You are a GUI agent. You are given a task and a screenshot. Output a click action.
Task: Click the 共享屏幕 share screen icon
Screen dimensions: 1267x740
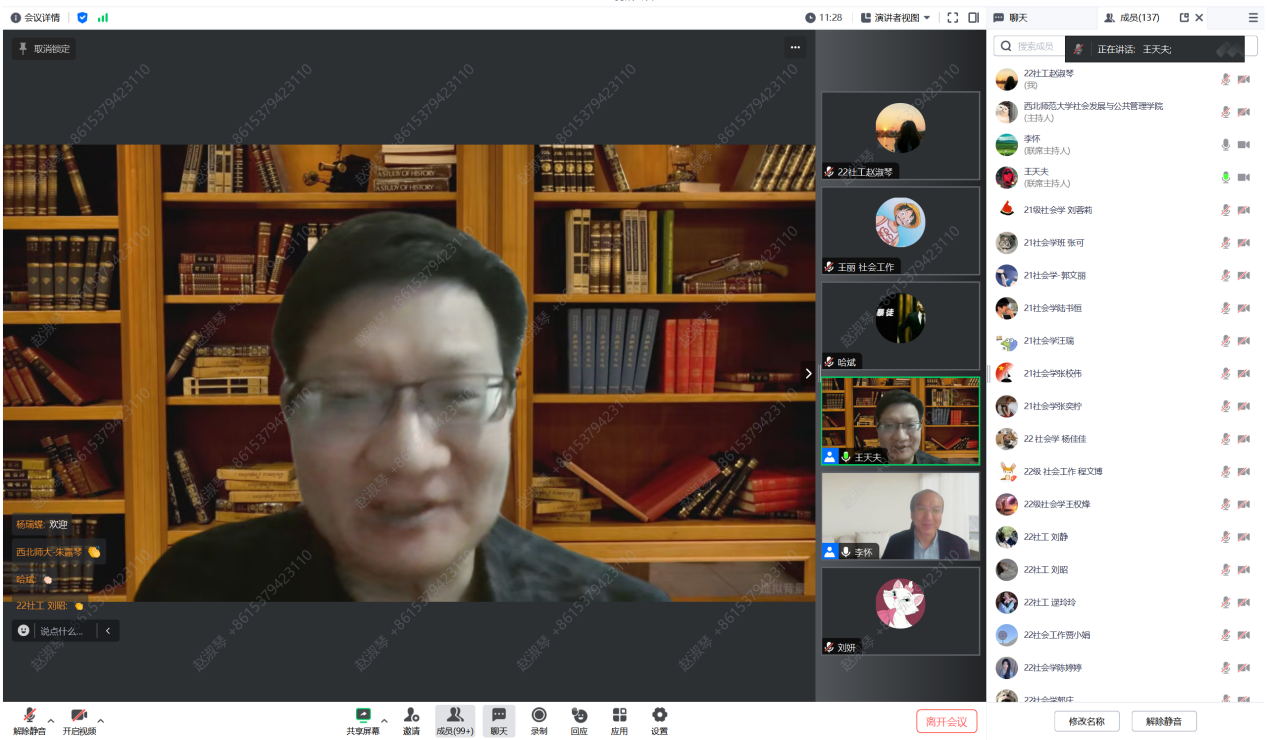click(x=363, y=715)
